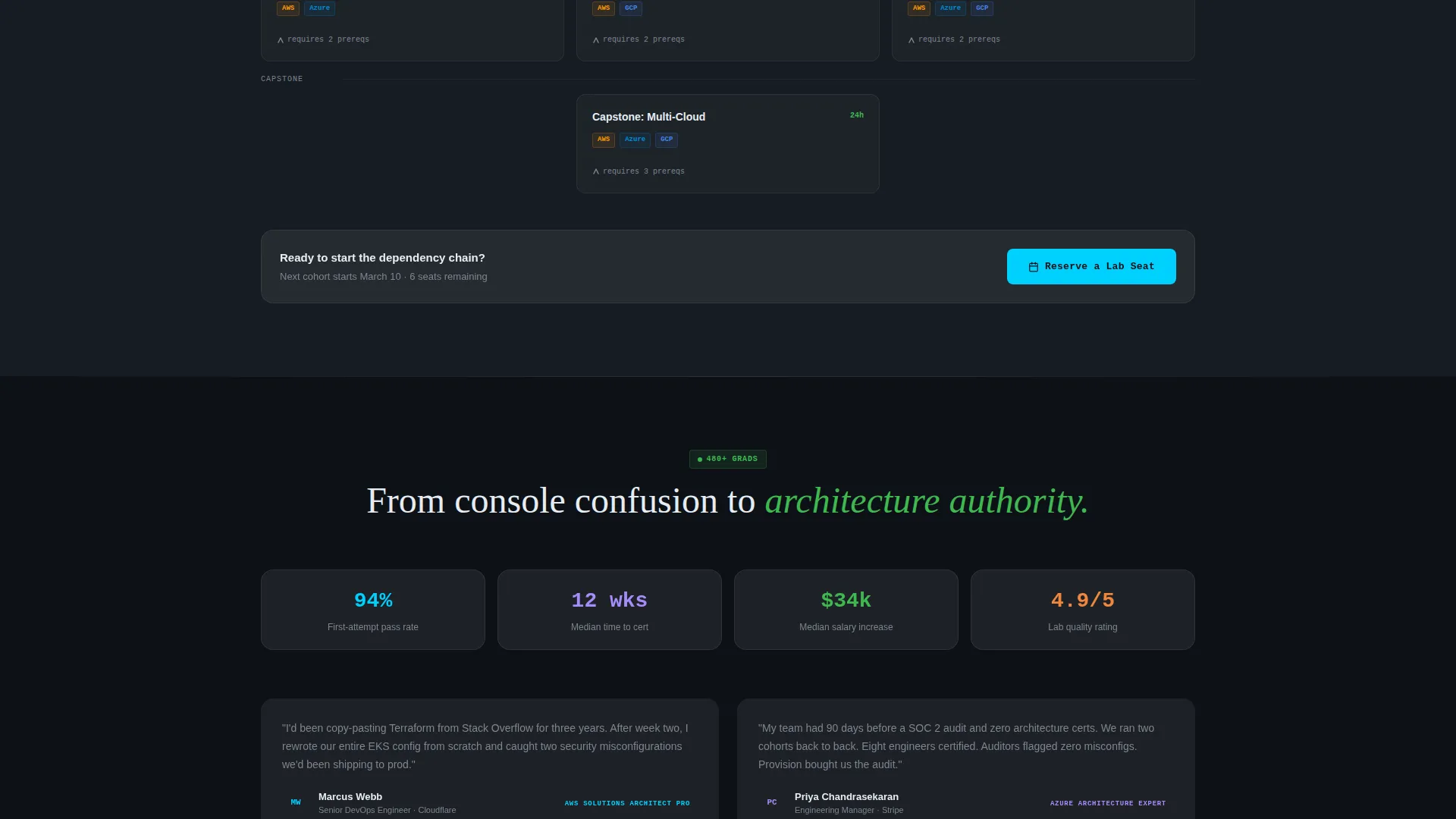The image size is (1456, 819).
Task: Click the calendar icon in the Reserve button
Action: 1033,267
